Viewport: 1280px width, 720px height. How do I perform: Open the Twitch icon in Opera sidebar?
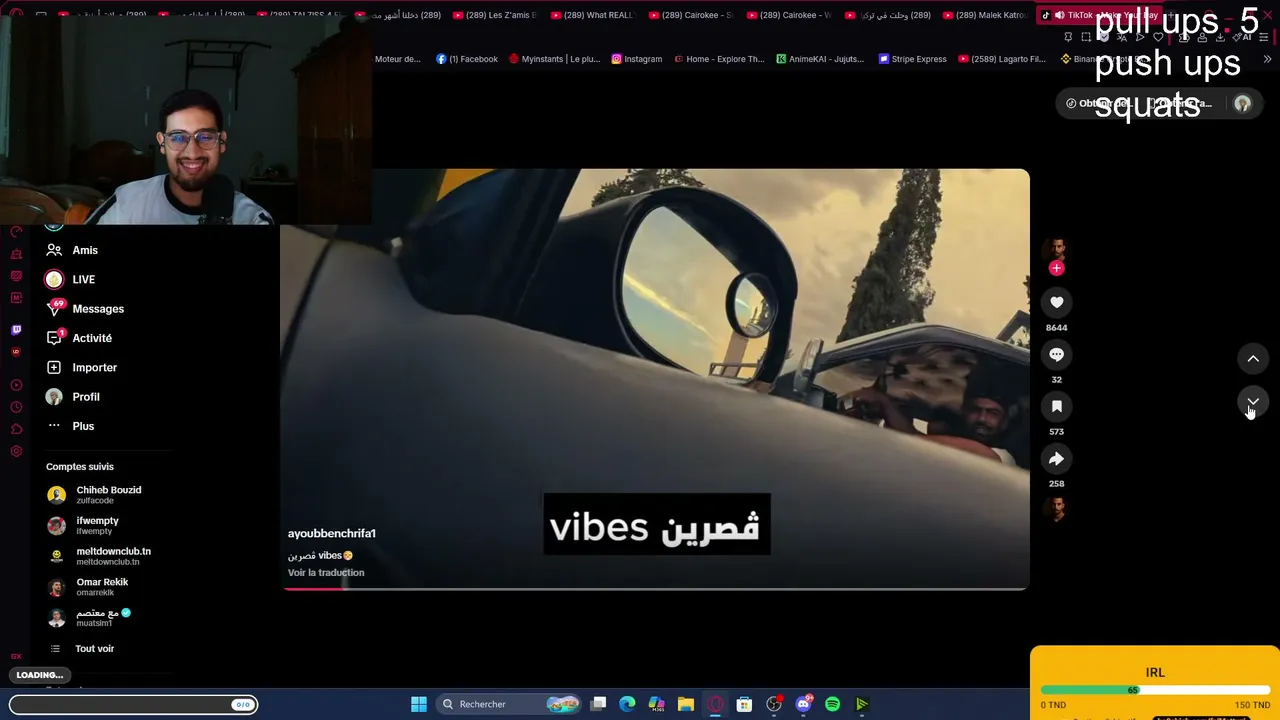click(x=16, y=330)
